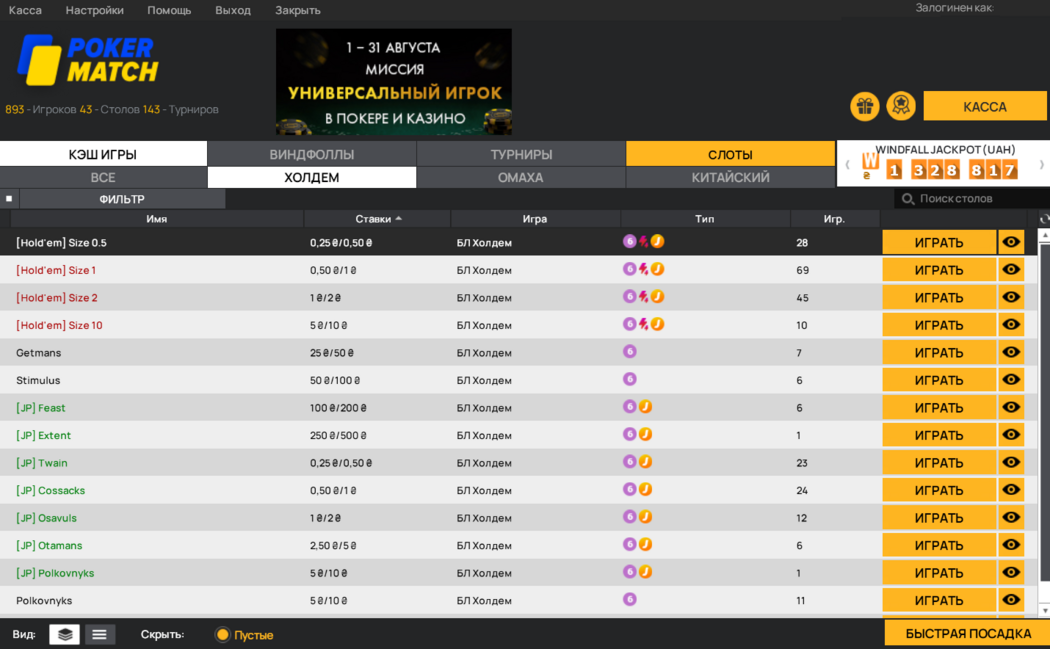The width and height of the screenshot is (1050, 649).
Task: Open table preview eye for Getmans table
Action: click(1011, 351)
